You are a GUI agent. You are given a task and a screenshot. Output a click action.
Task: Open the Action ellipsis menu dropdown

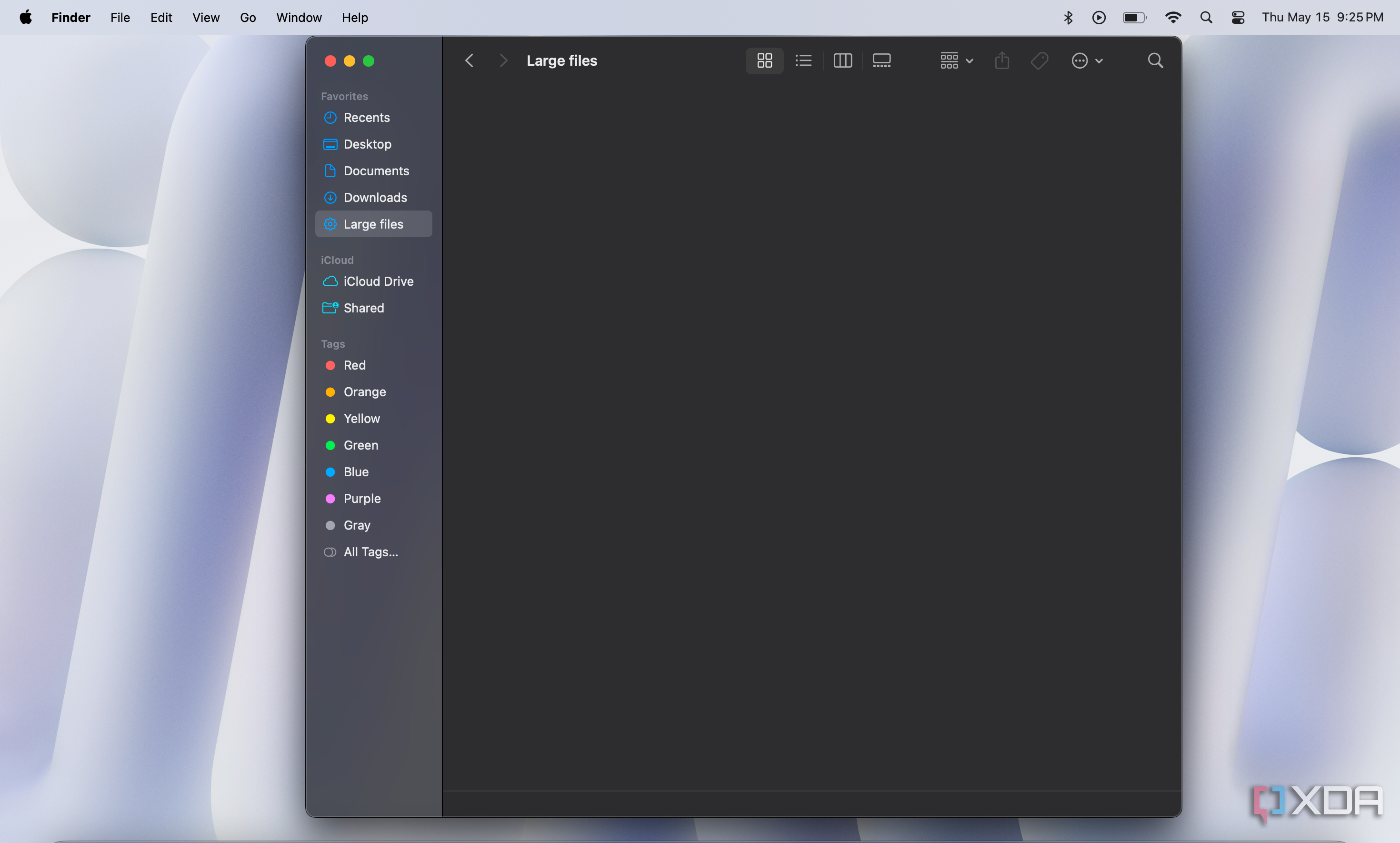tap(1087, 61)
